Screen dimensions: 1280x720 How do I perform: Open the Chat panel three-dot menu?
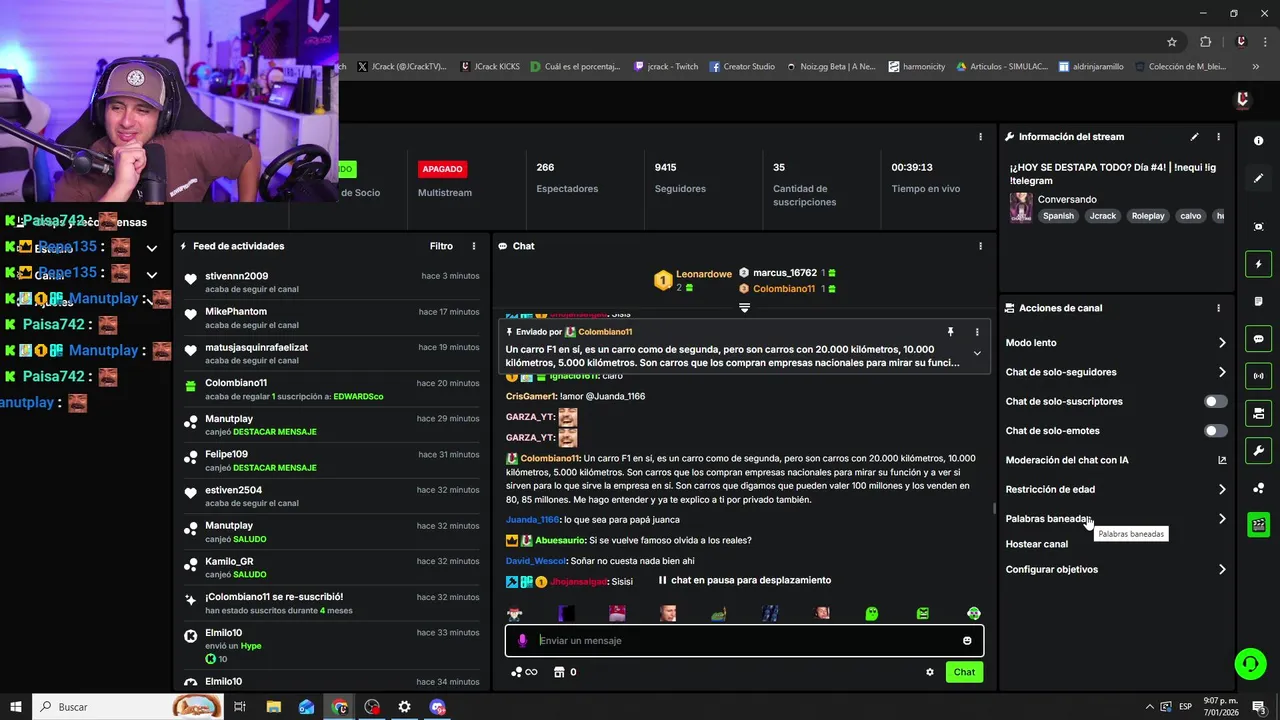tap(980, 246)
